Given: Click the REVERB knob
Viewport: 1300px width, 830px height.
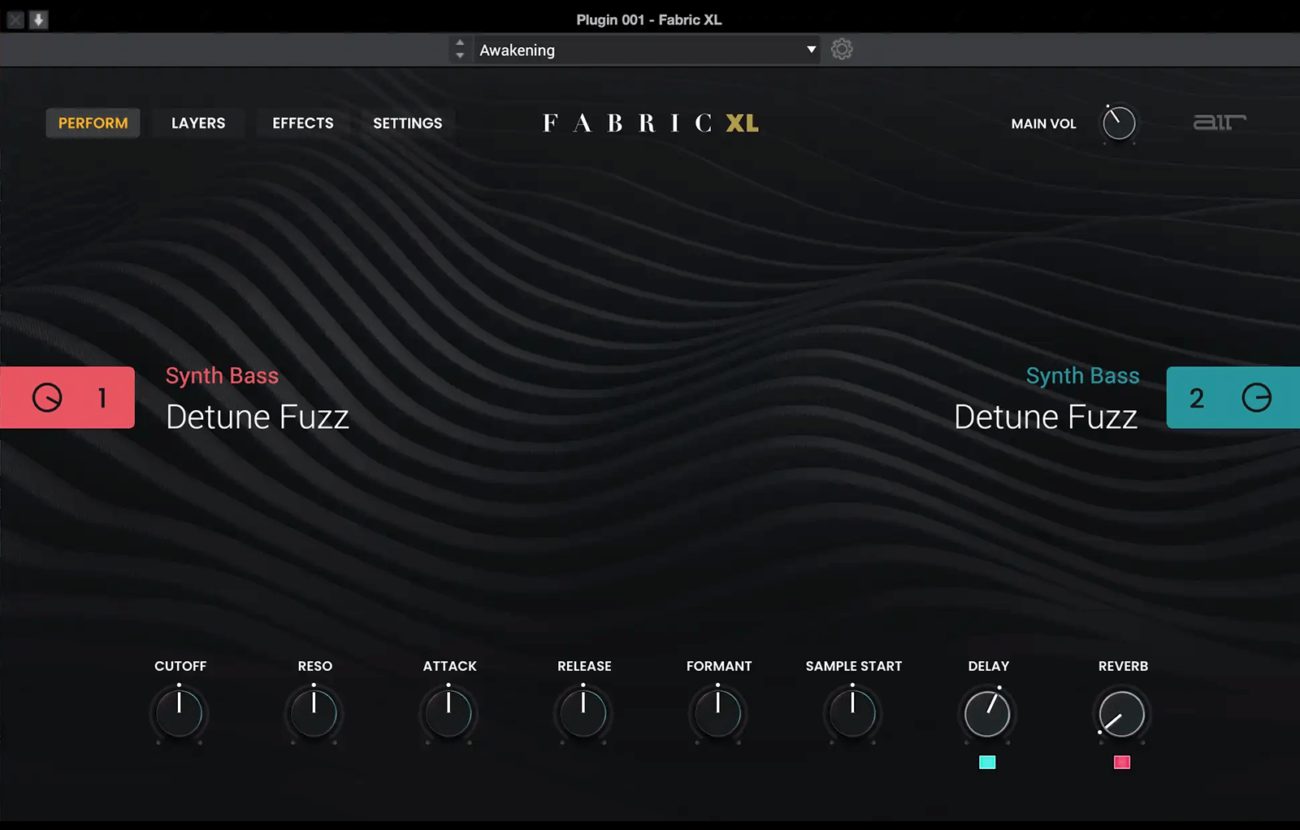Looking at the screenshot, I should point(1122,713).
